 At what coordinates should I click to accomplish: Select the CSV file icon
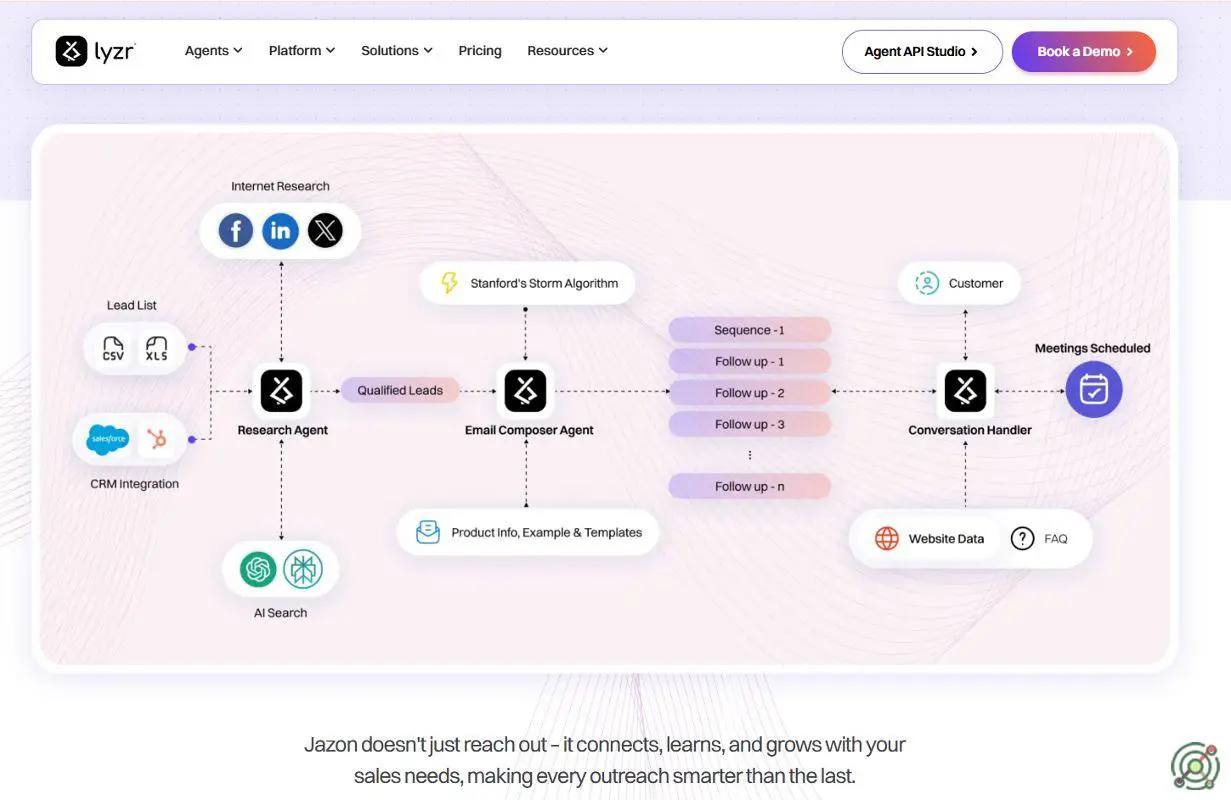113,349
